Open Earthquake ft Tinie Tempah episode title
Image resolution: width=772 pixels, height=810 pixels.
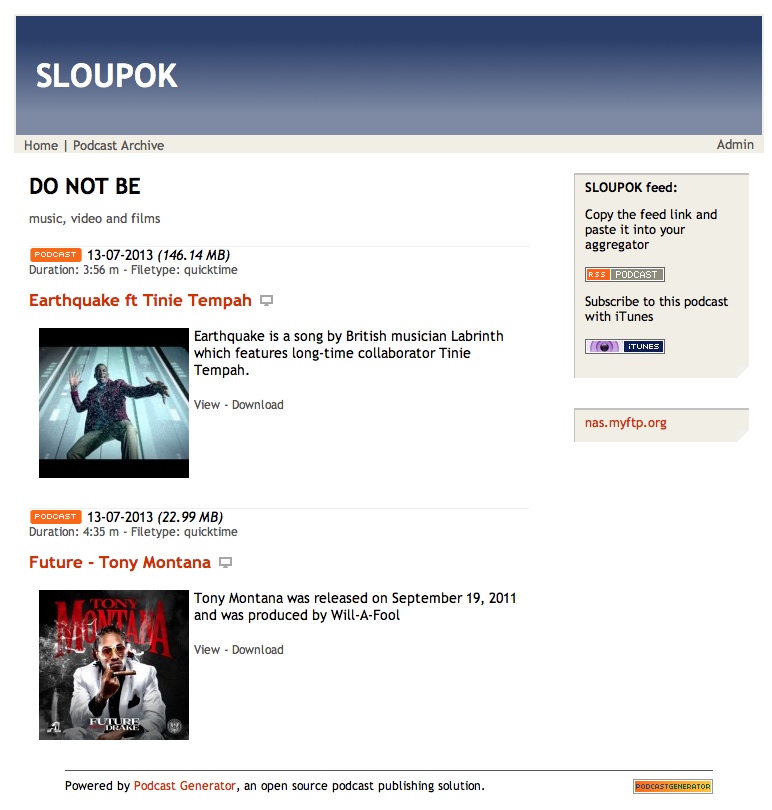pyautogui.click(x=140, y=300)
